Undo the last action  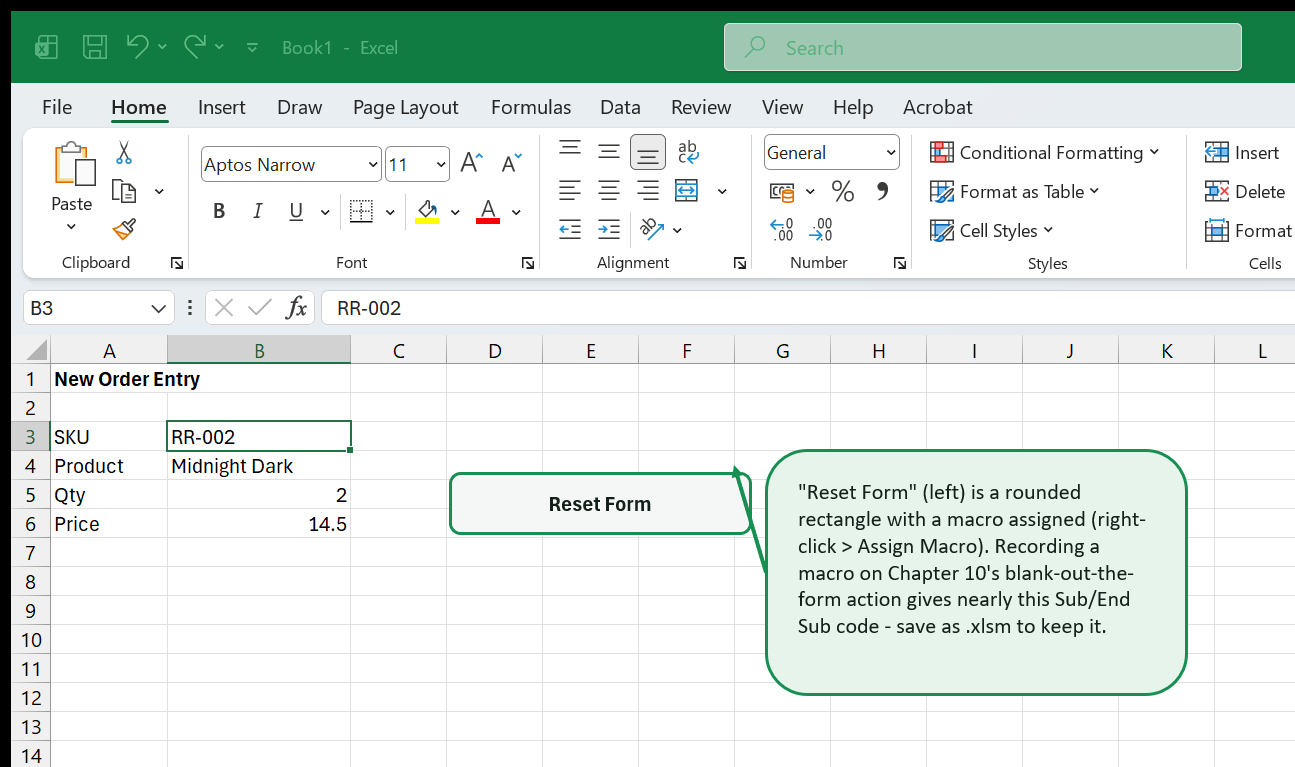(x=138, y=46)
